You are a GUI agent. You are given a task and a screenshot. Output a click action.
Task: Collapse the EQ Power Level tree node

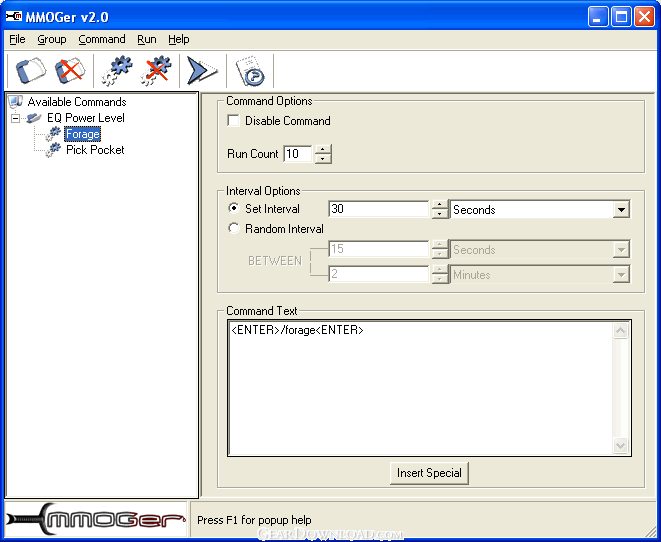(16, 118)
